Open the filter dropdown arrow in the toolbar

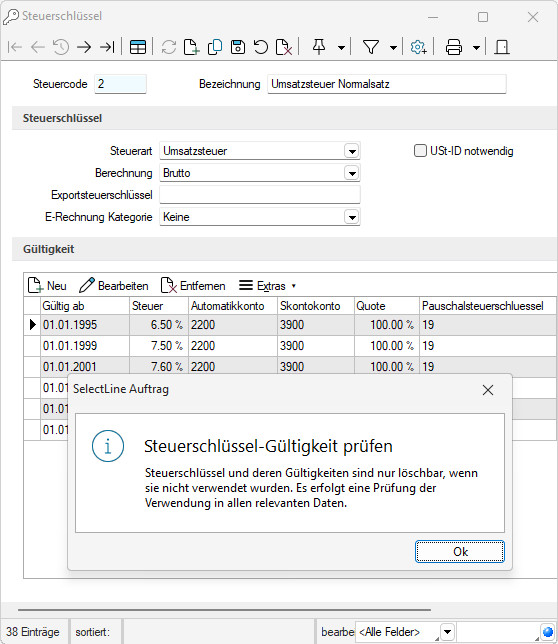coord(393,48)
